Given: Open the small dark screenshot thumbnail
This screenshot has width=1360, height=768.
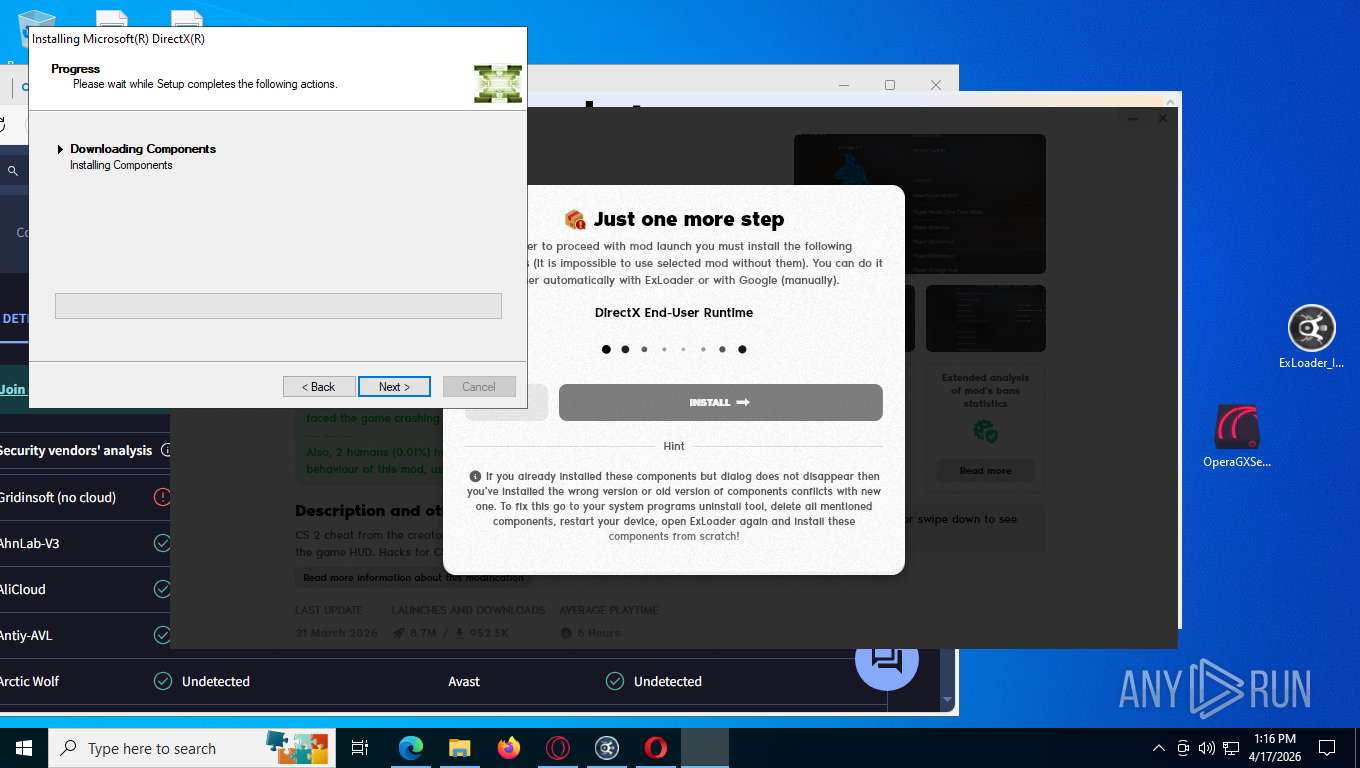Looking at the screenshot, I should click(985, 318).
